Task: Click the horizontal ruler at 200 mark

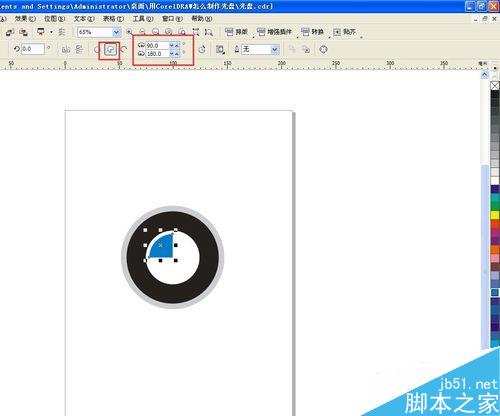Action: click(282, 64)
